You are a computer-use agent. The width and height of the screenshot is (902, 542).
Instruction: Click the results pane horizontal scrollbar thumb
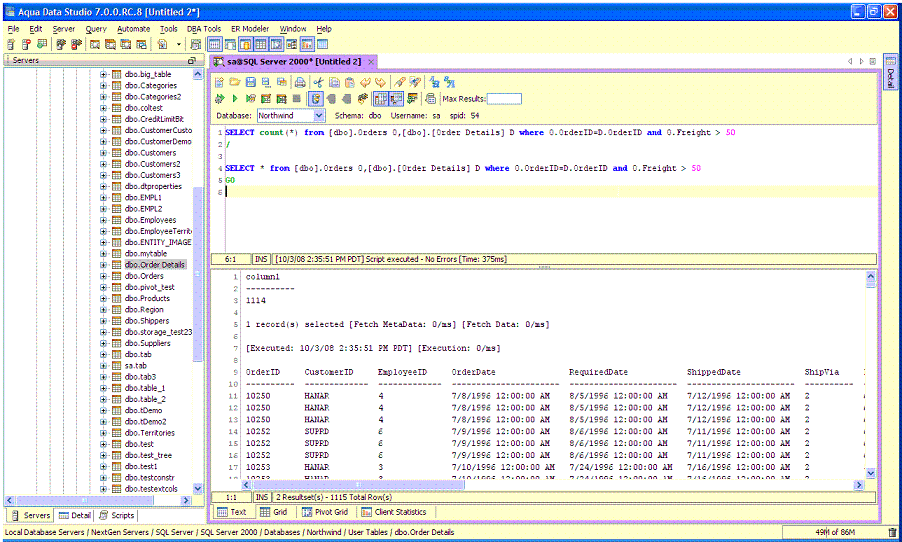point(357,485)
